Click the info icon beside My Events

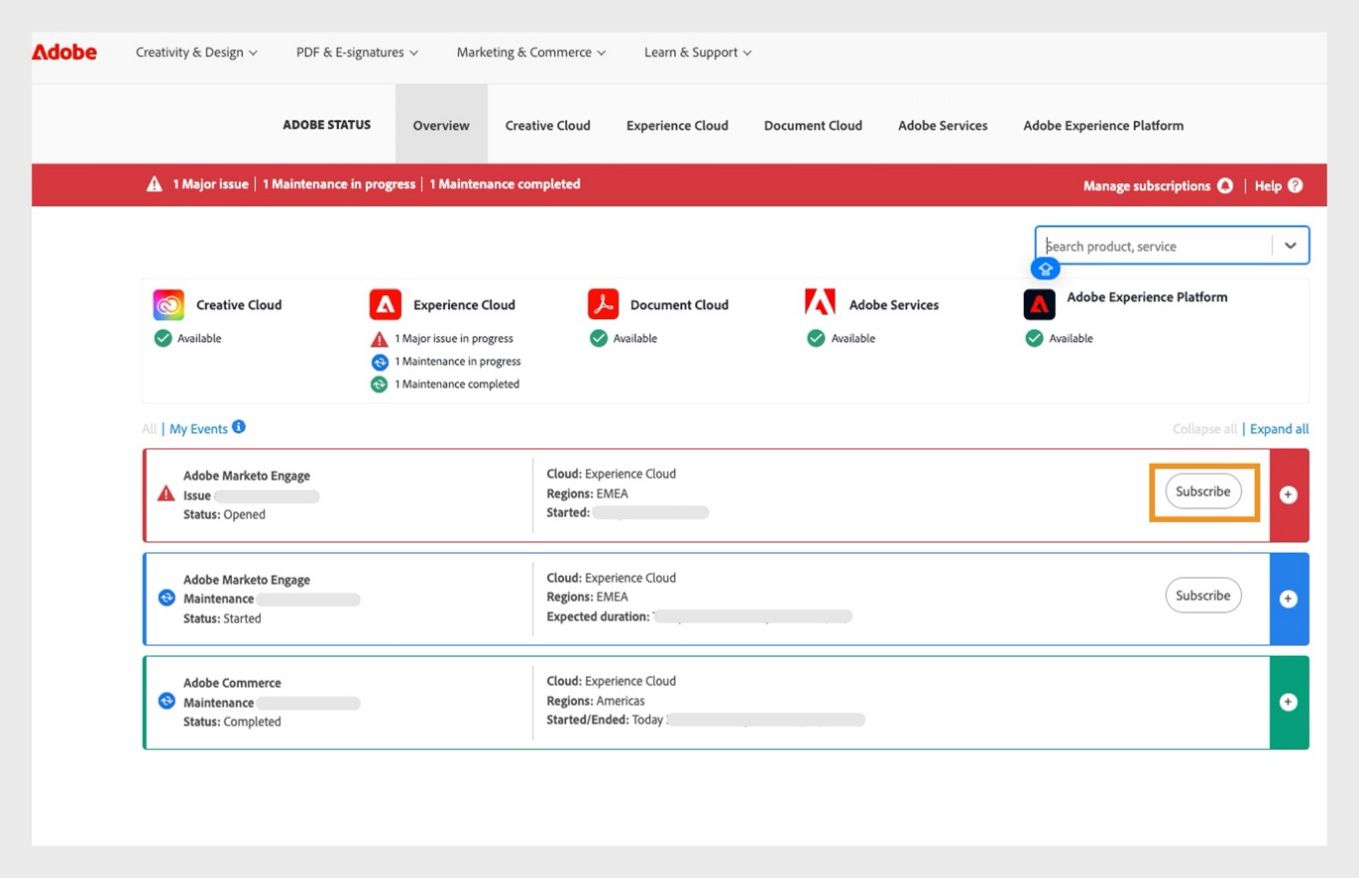[x=238, y=427]
